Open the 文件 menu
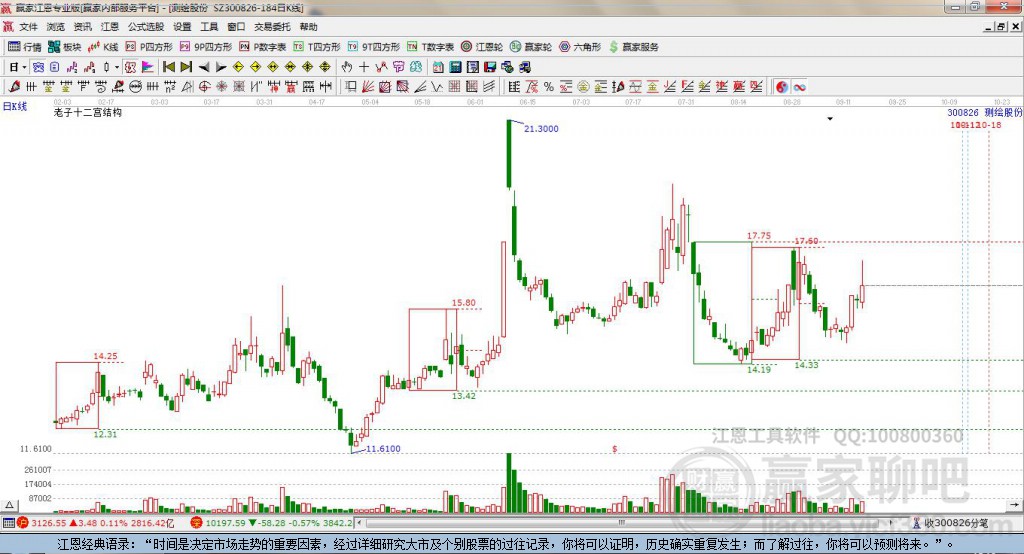This screenshot has width=1024, height=554. coord(28,27)
